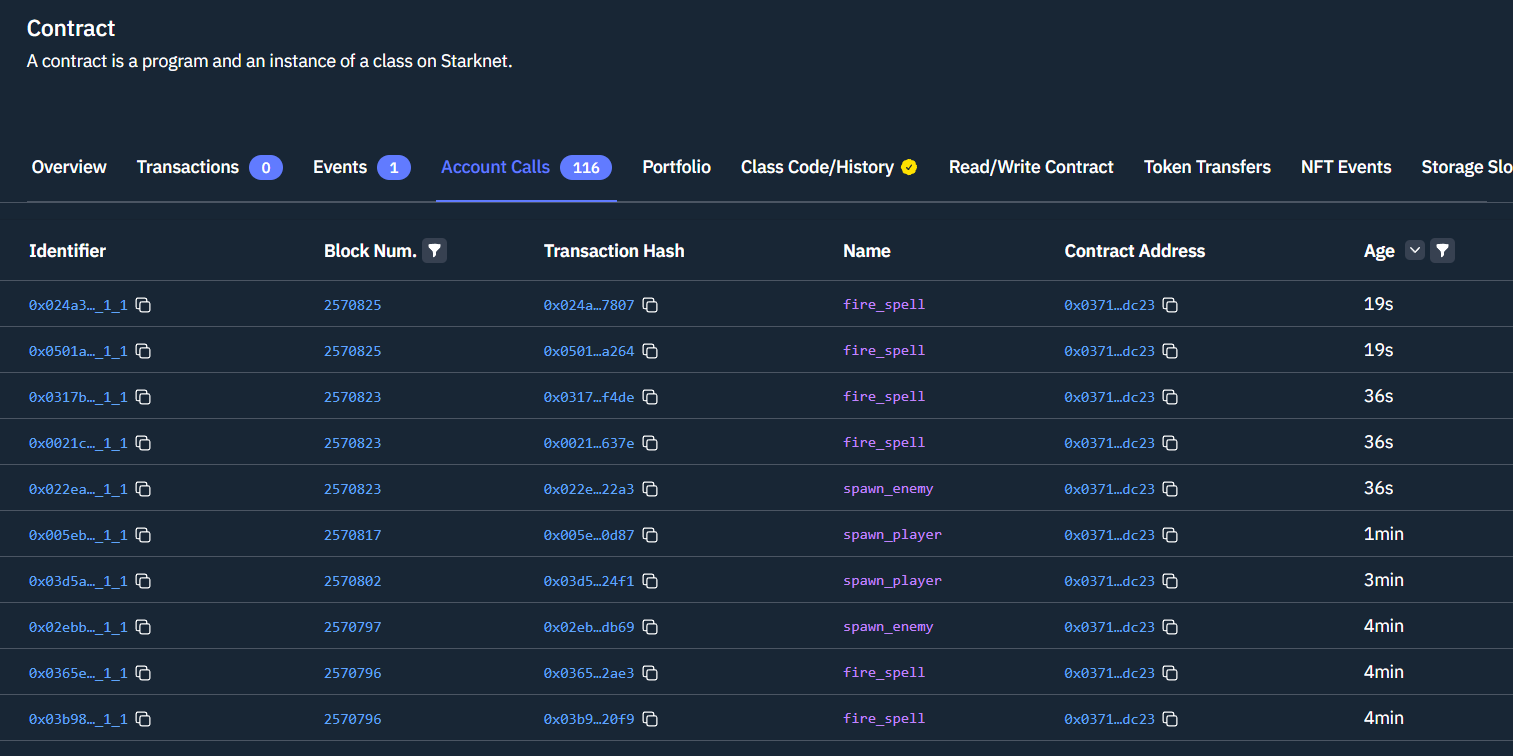Go to Read/Write Contract tab
This screenshot has height=756, width=1513.
(x=1031, y=167)
